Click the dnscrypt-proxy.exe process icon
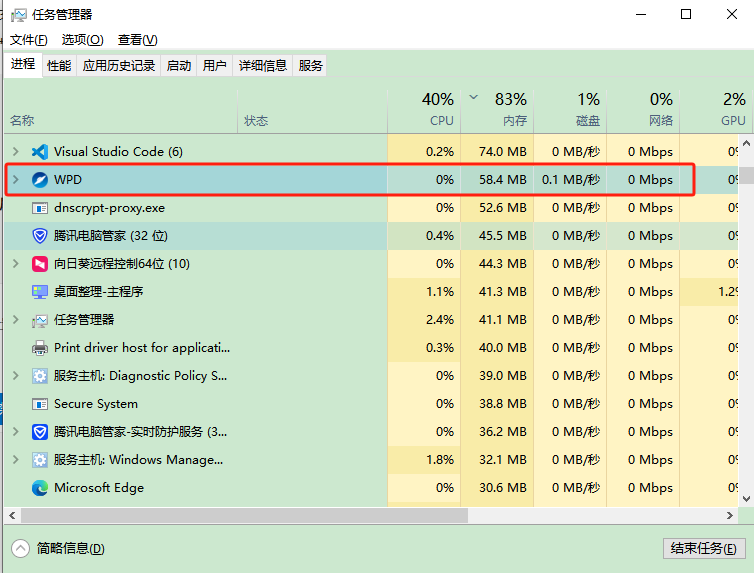The height and width of the screenshot is (573, 754). pos(39,208)
